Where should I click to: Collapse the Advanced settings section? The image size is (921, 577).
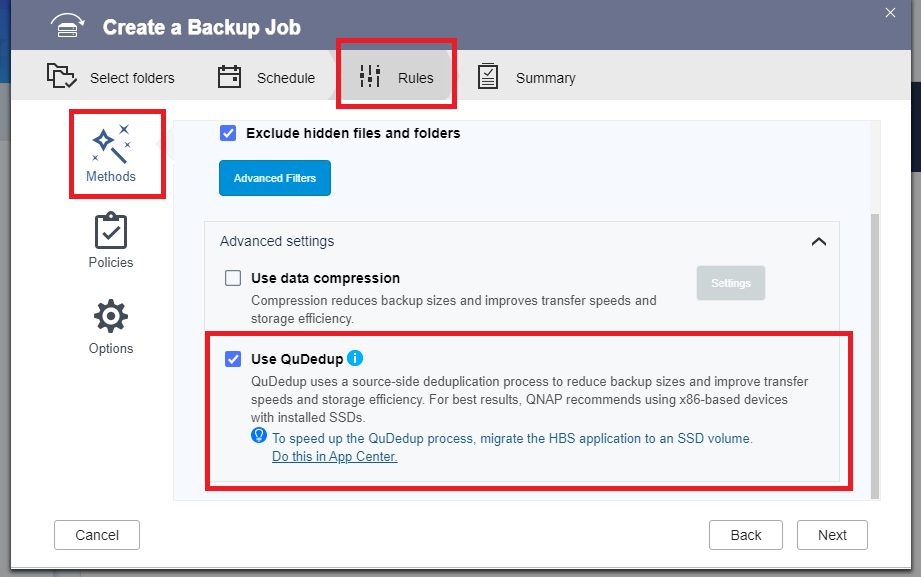coord(818,241)
